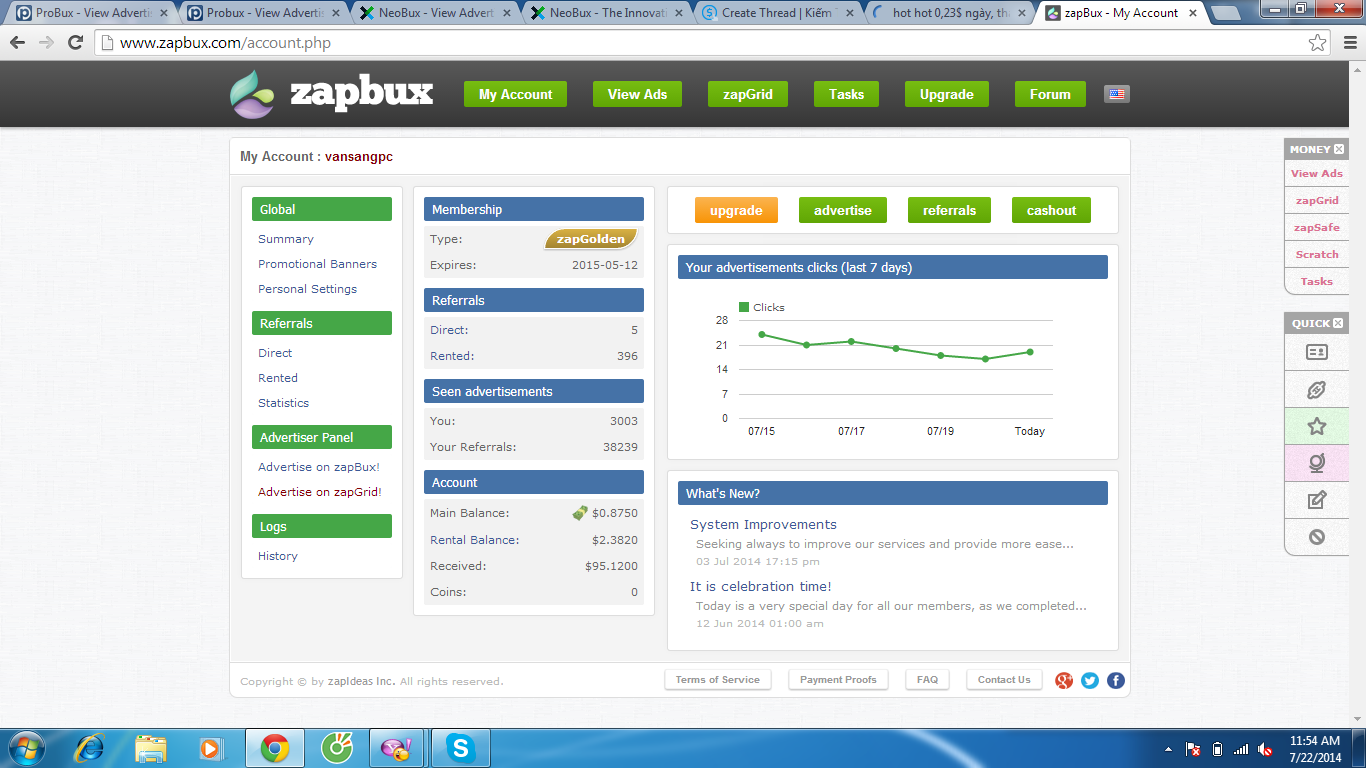Screen dimensions: 1366x768
Task: Click the browser forward arrow
Action: [x=46, y=43]
